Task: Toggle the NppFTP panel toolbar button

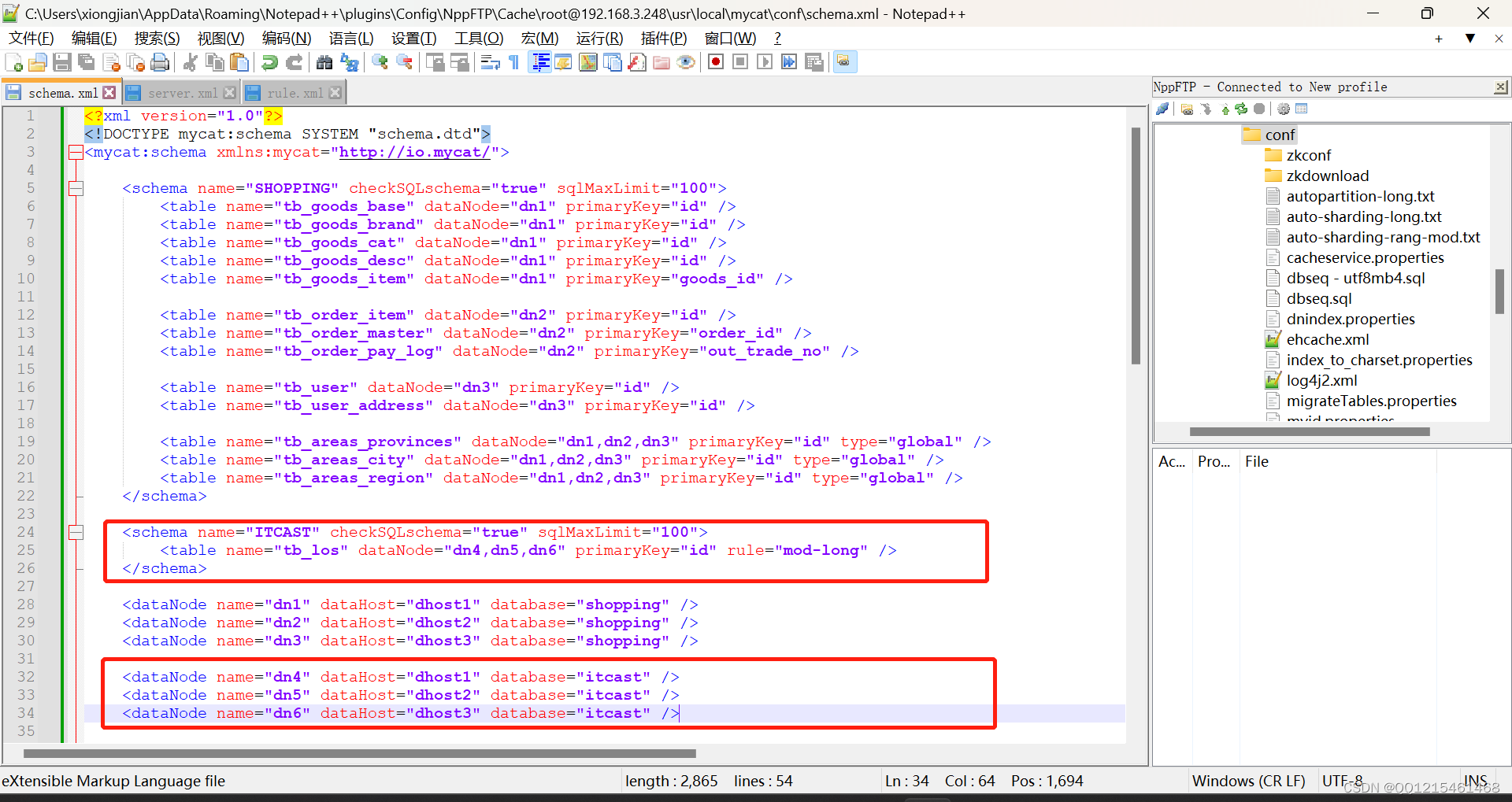Action: pyautogui.click(x=844, y=62)
